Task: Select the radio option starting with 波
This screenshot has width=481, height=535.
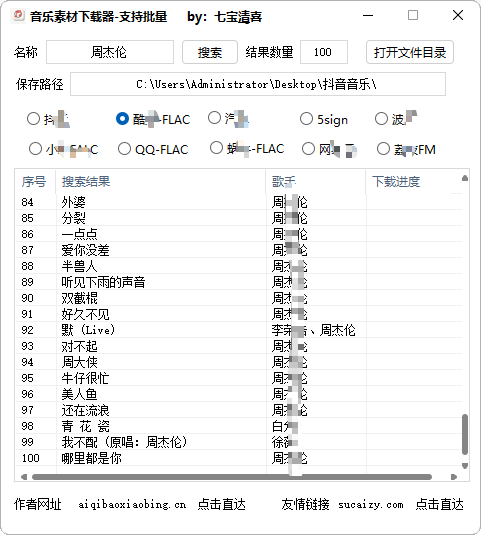Action: 381,119
